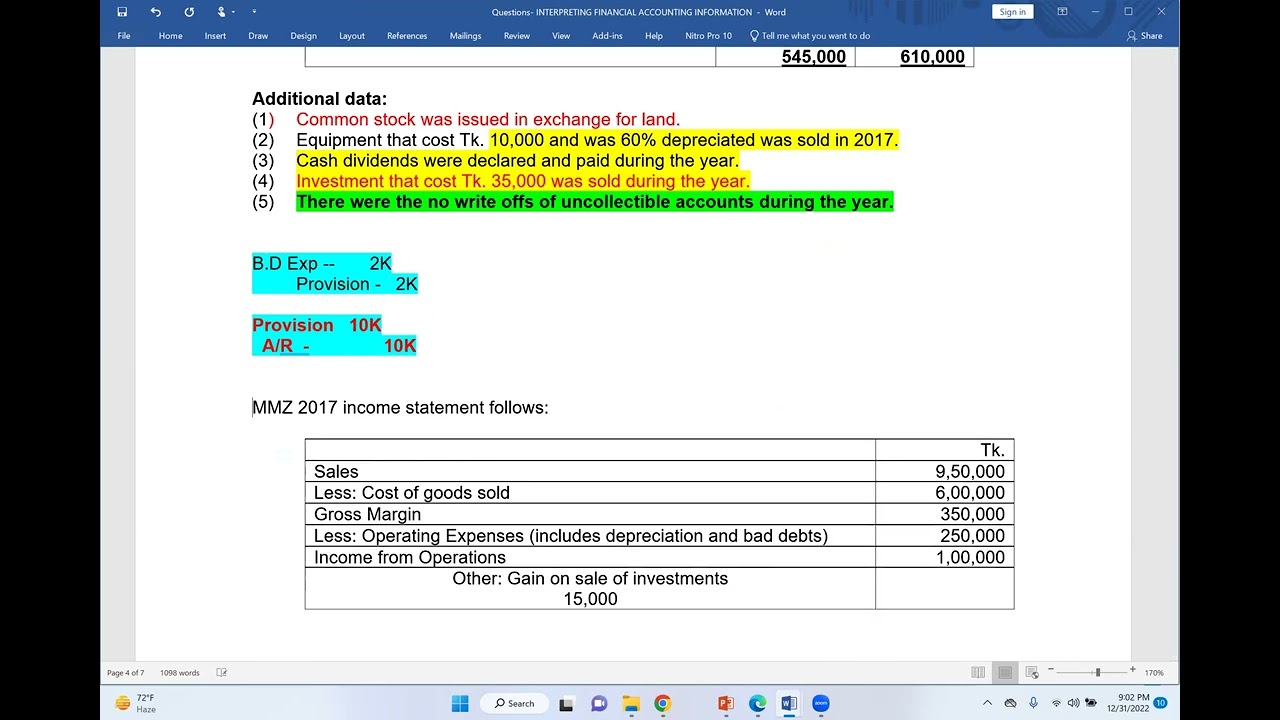Open PowerPoint on the taskbar
Screen dimensions: 1280x720
(726, 703)
